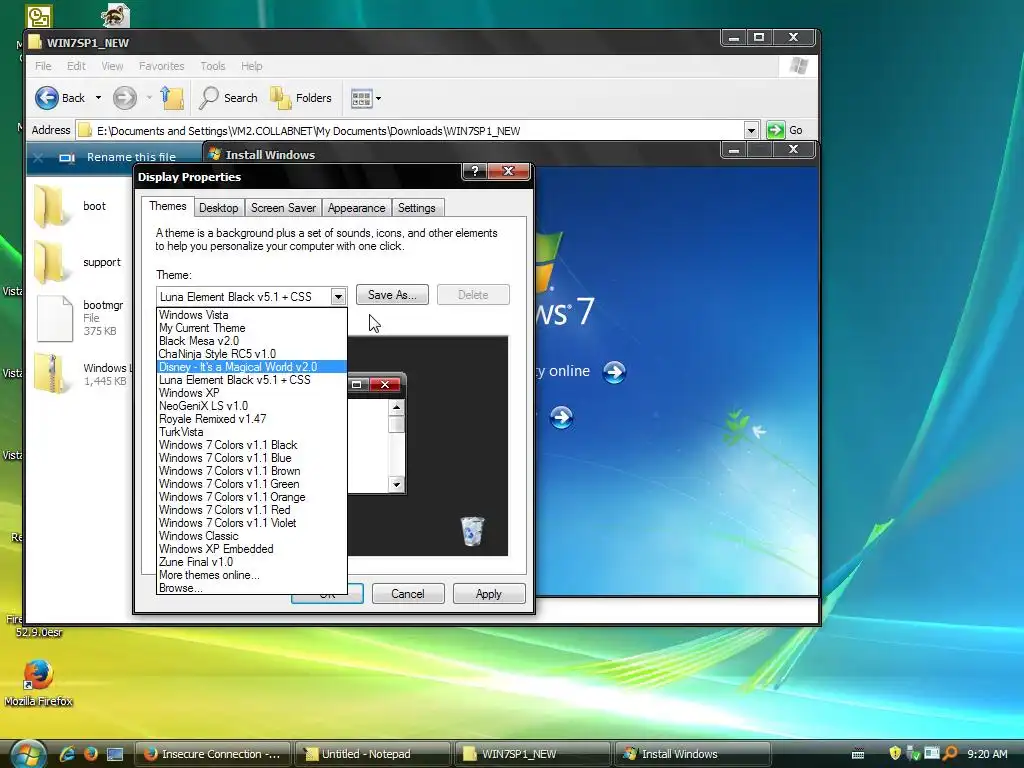The image size is (1024, 768).
Task: Open the File menu in Explorer
Action: click(x=43, y=66)
